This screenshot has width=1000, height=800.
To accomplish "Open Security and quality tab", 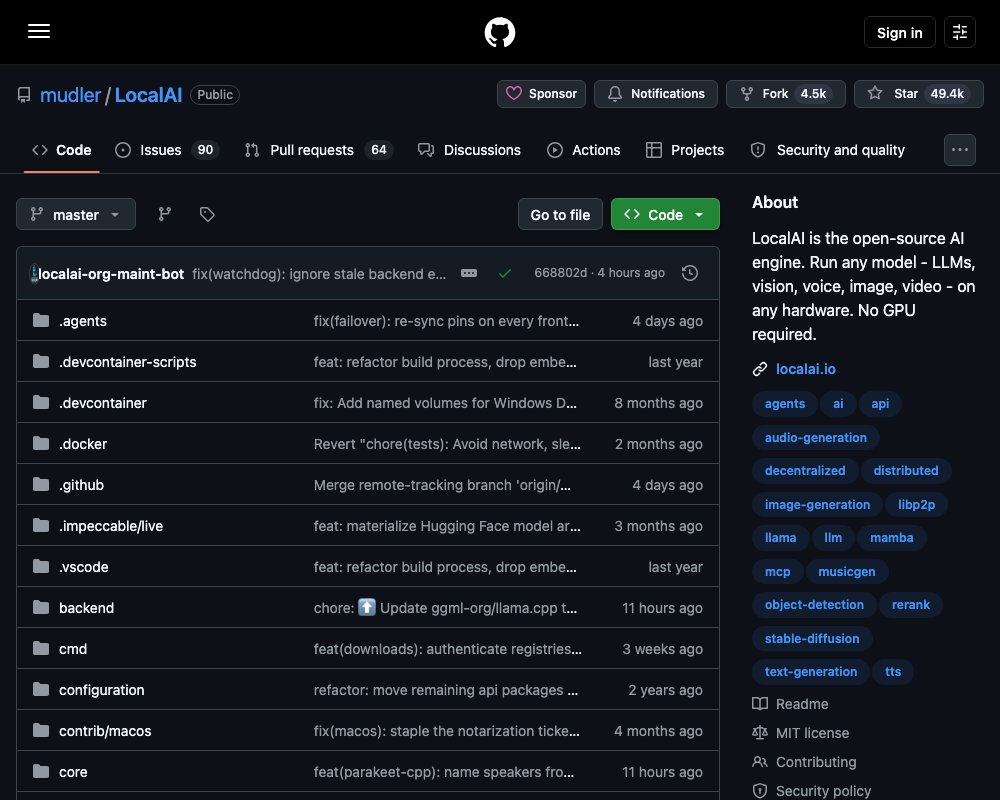I will (828, 150).
